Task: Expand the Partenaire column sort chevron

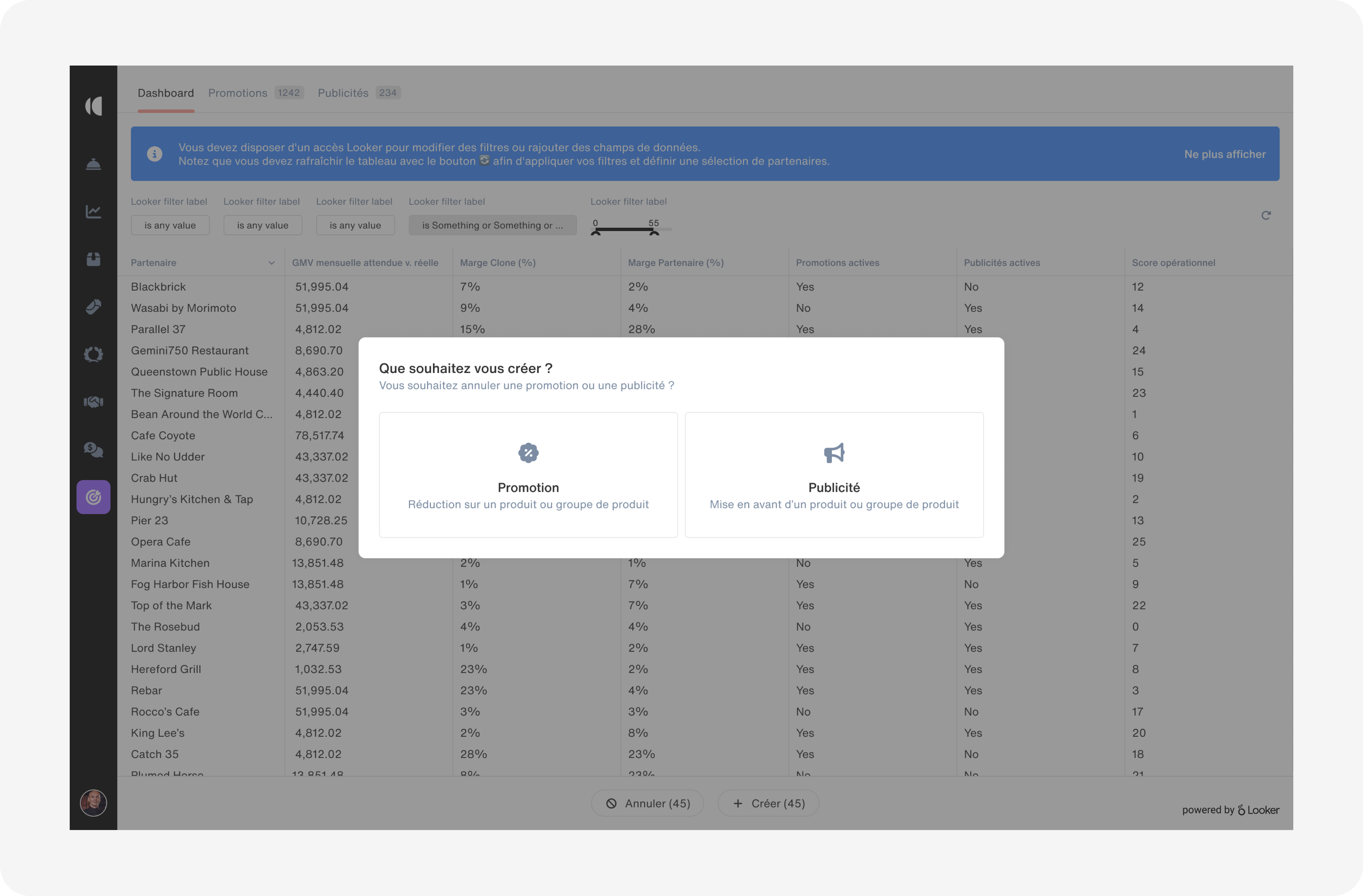Action: [272, 263]
